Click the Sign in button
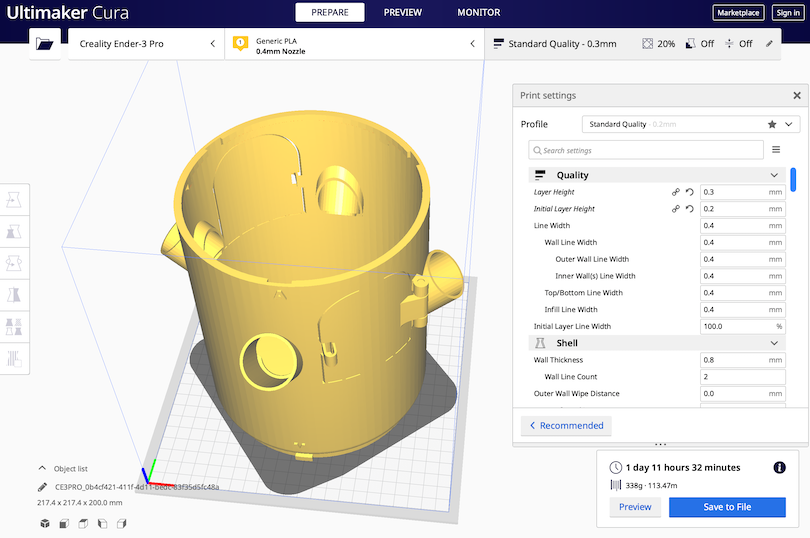This screenshot has width=810, height=538. (788, 13)
